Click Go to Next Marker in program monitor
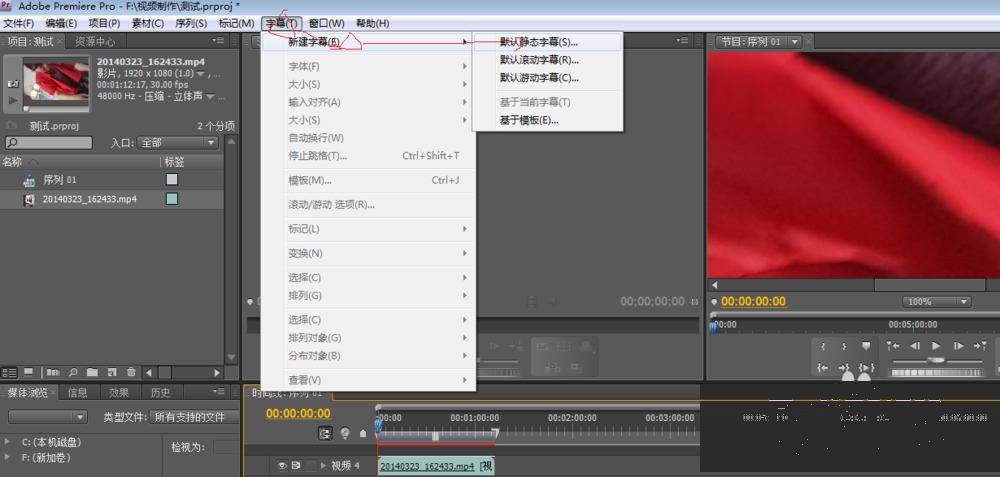The height and width of the screenshot is (477, 1000). 980,346
